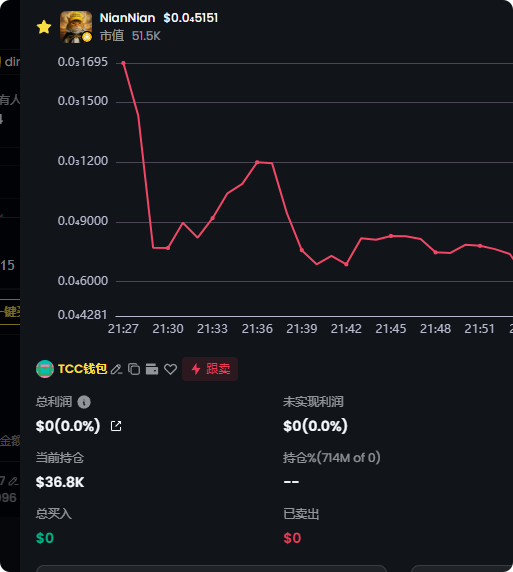This screenshot has height=572, width=513.
Task: Open the TCC钱包 wallet avatar
Action: [45, 369]
